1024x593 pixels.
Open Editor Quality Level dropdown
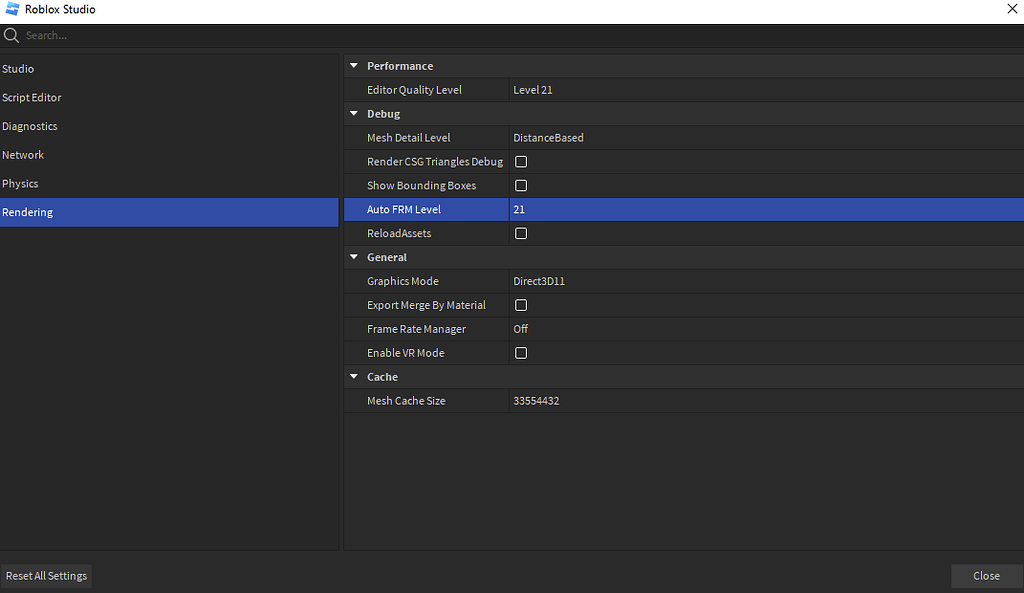click(766, 90)
